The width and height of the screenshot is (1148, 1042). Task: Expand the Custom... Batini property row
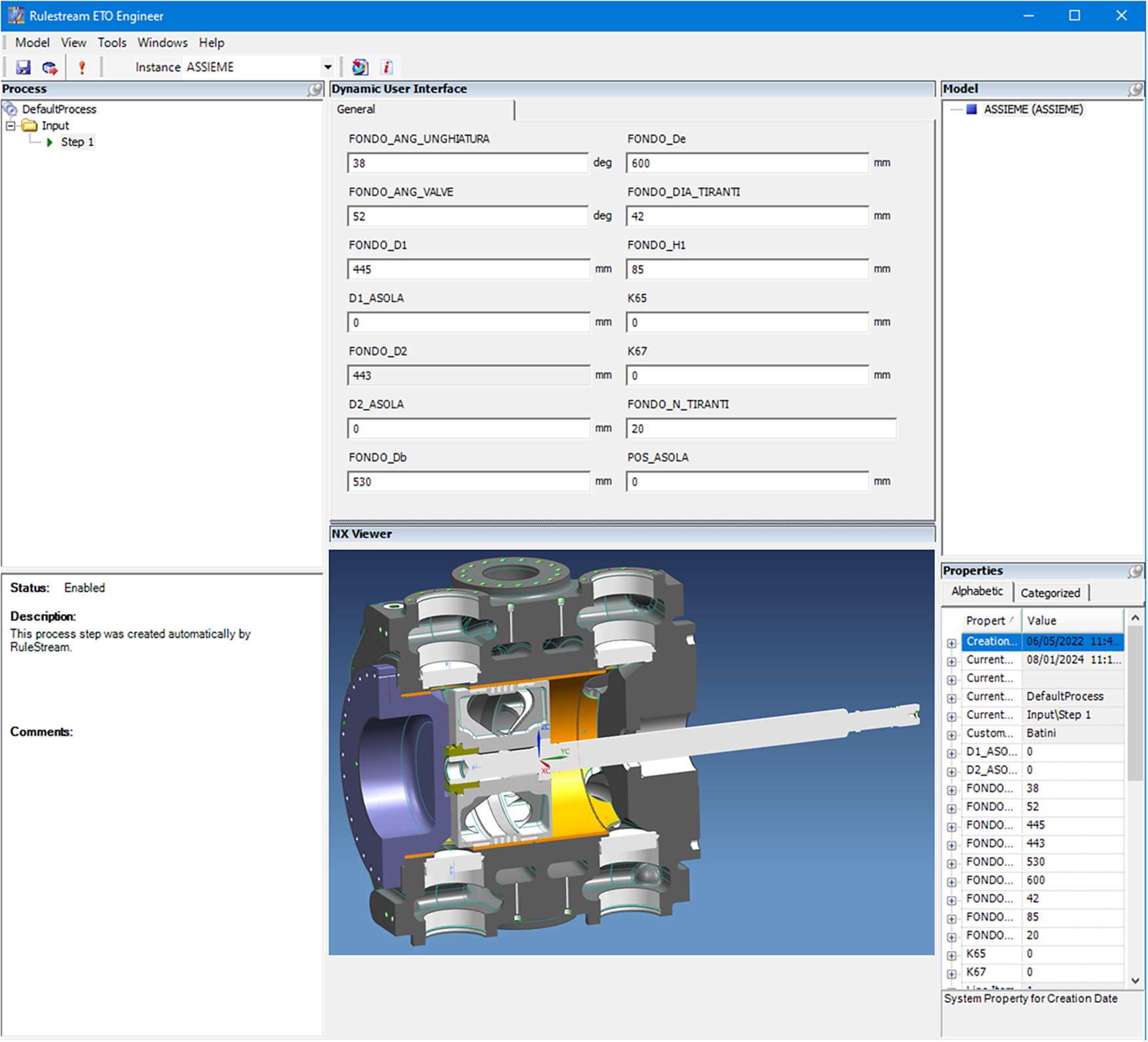pyautogui.click(x=952, y=734)
